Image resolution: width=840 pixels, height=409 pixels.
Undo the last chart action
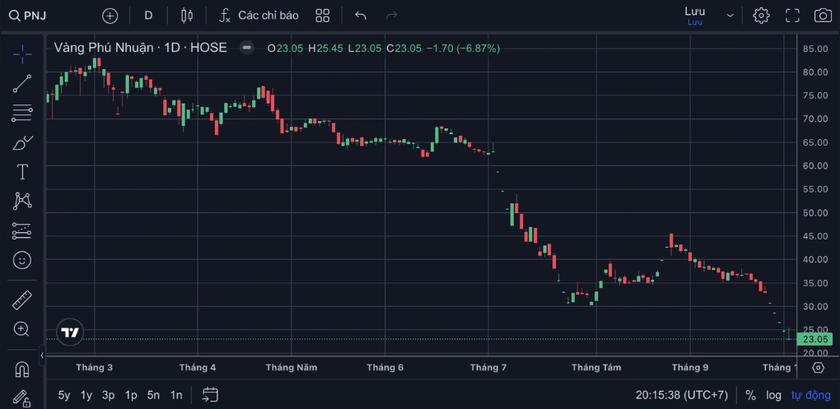[361, 16]
